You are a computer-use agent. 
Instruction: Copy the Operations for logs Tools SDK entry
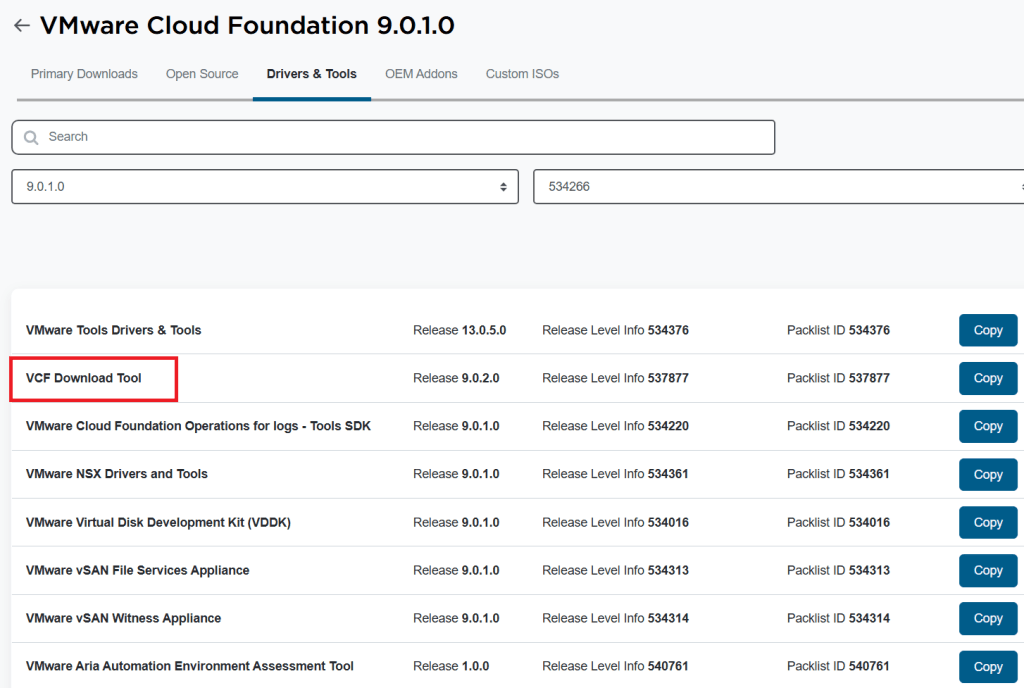(987, 426)
